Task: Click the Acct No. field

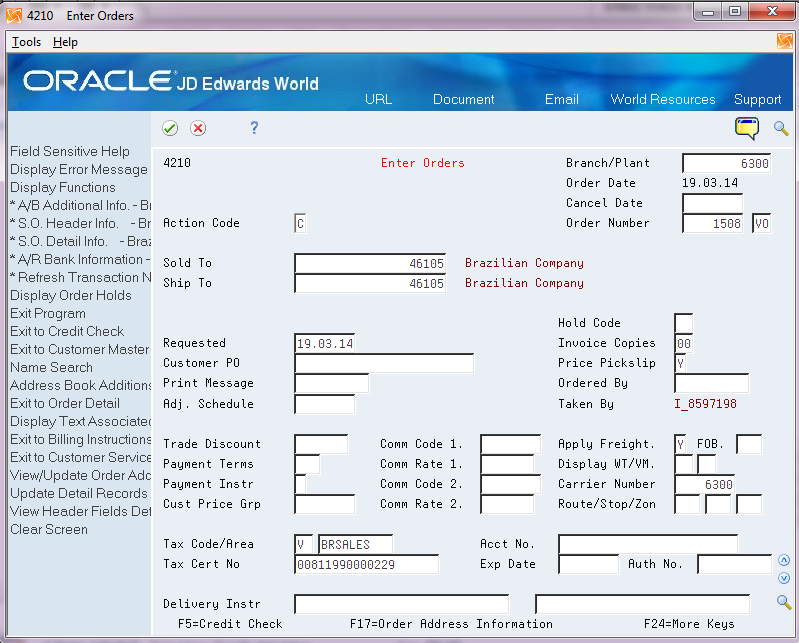Action: click(x=648, y=544)
